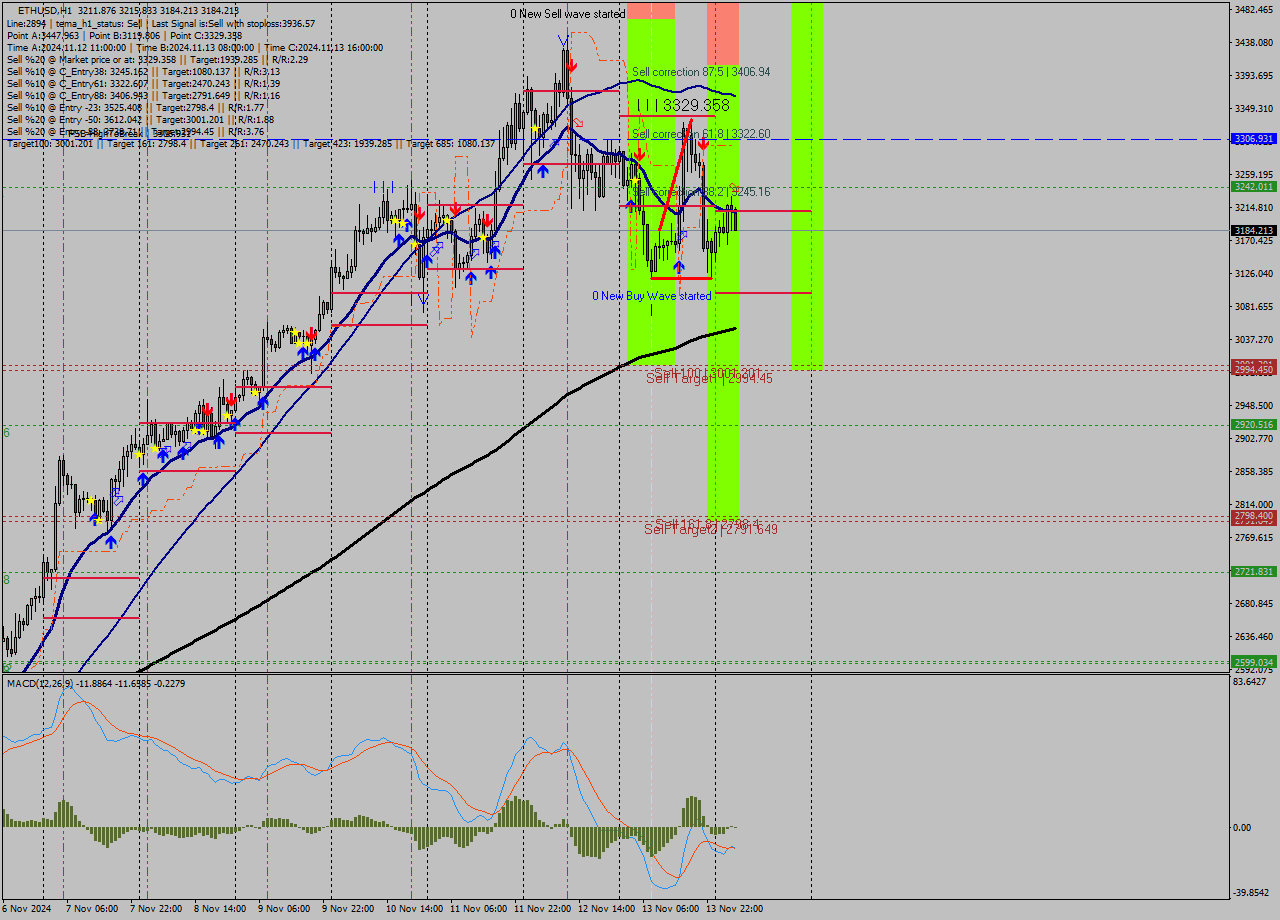The height and width of the screenshot is (920, 1280).
Task: Click the 'Sell %10 @ C_Entry61: 3322.607' line
Action: [x=143, y=83]
